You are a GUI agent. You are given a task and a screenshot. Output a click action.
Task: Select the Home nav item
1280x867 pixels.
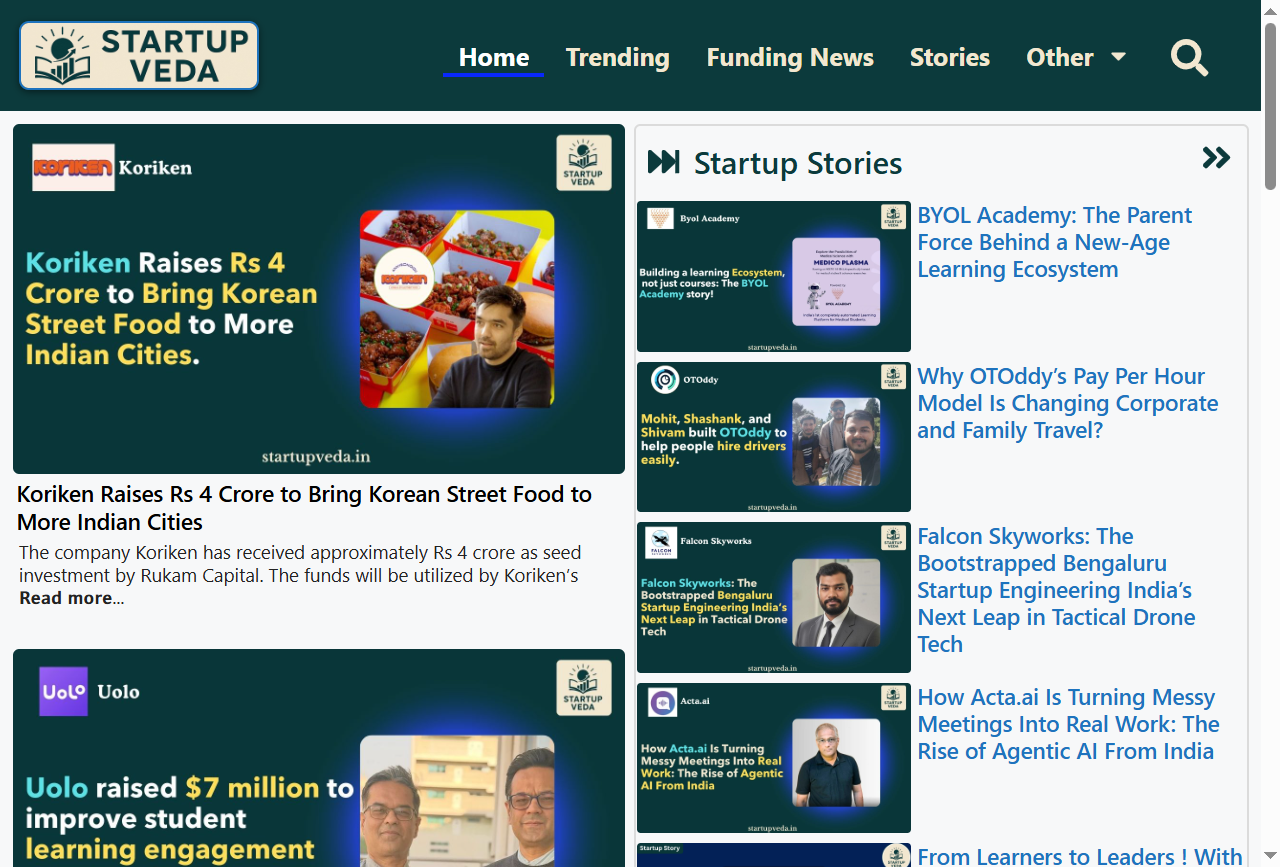[x=493, y=58]
